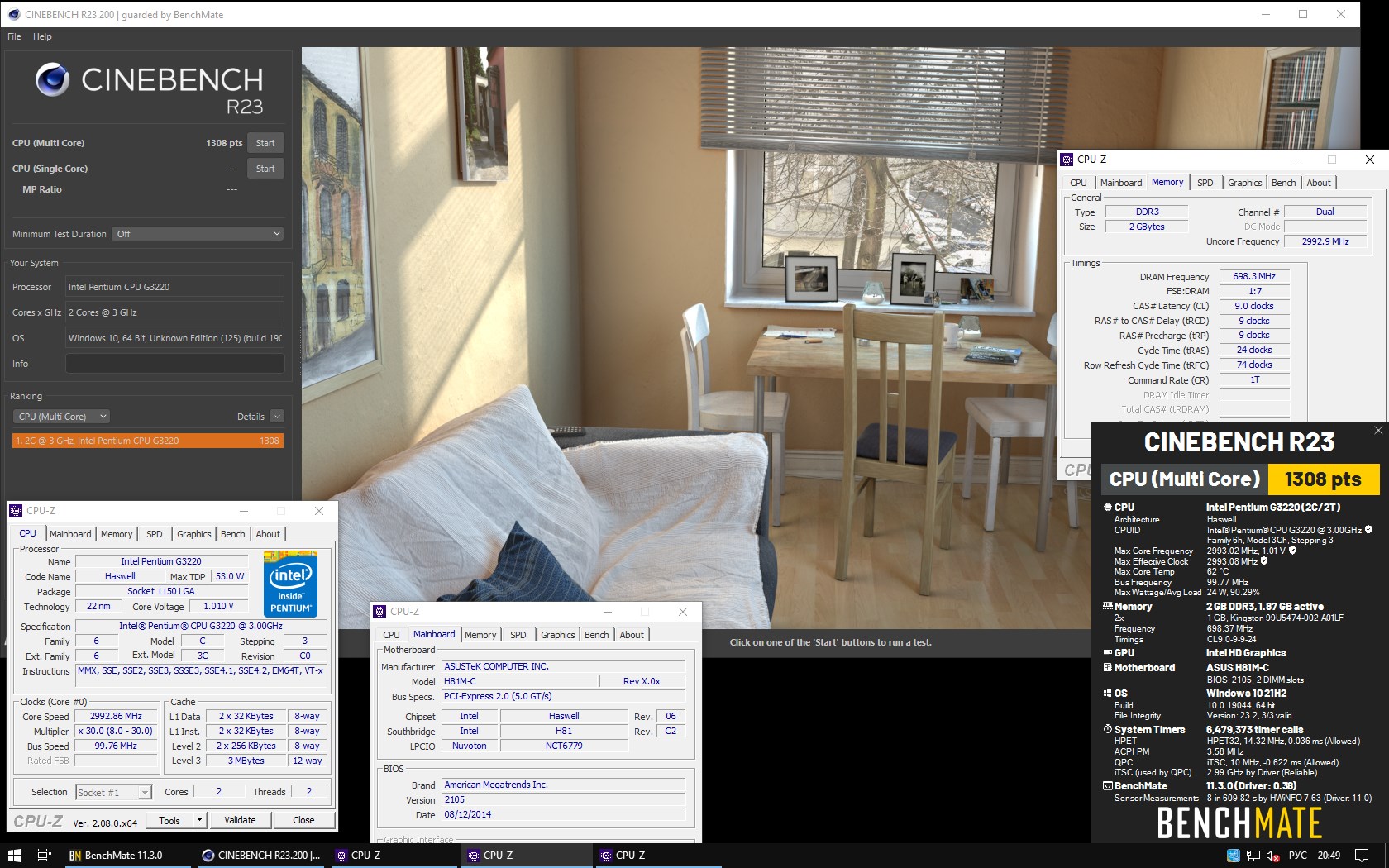Click the muted volume icon in tray
Screen dimensions: 1389x868
pyautogui.click(x=1273, y=856)
